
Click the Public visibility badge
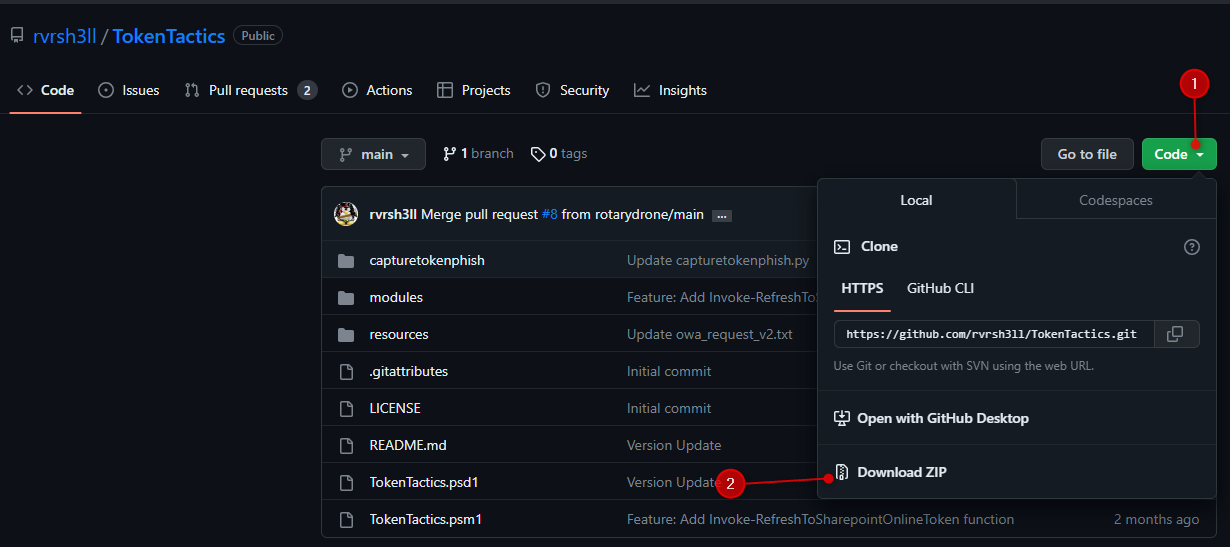[x=258, y=36]
